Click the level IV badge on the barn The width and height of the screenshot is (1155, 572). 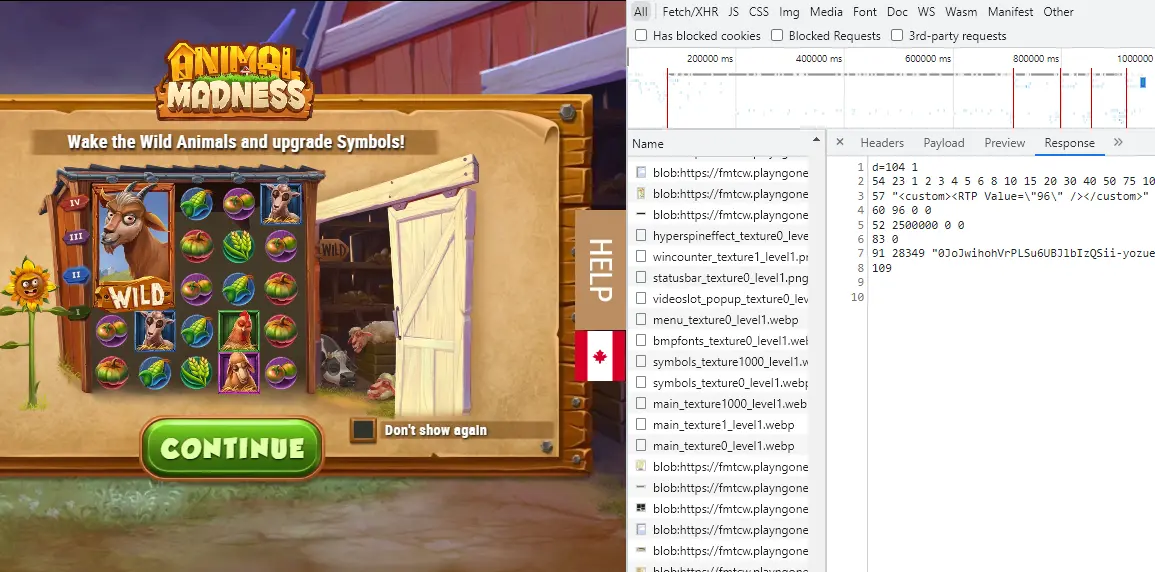75,202
